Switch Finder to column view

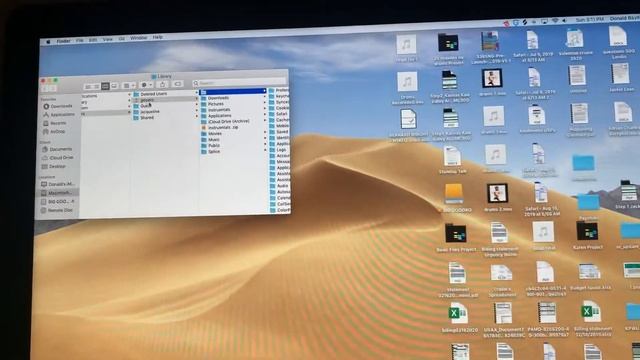click(105, 86)
